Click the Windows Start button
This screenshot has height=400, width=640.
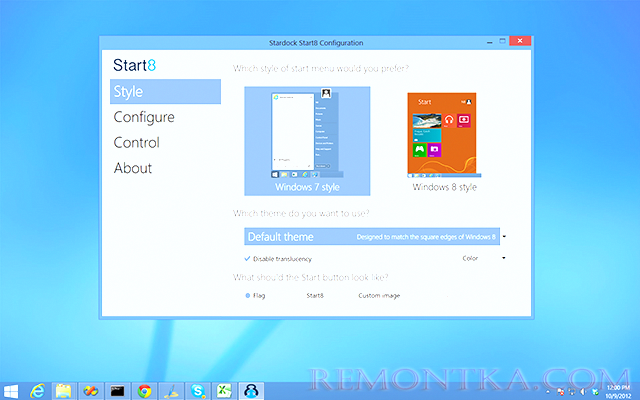click(x=11, y=391)
